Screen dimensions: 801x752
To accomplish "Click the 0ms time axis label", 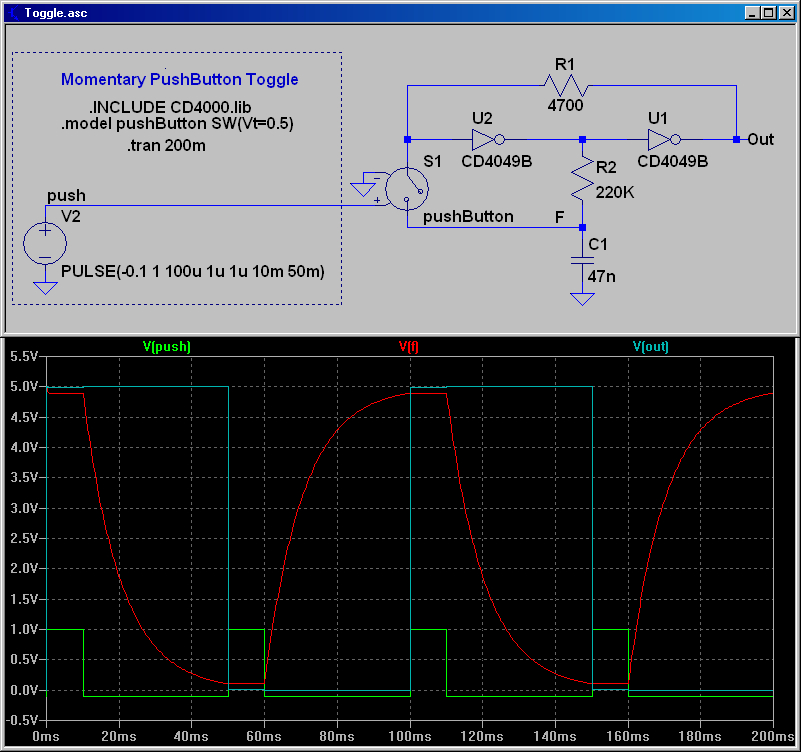I will click(45, 736).
